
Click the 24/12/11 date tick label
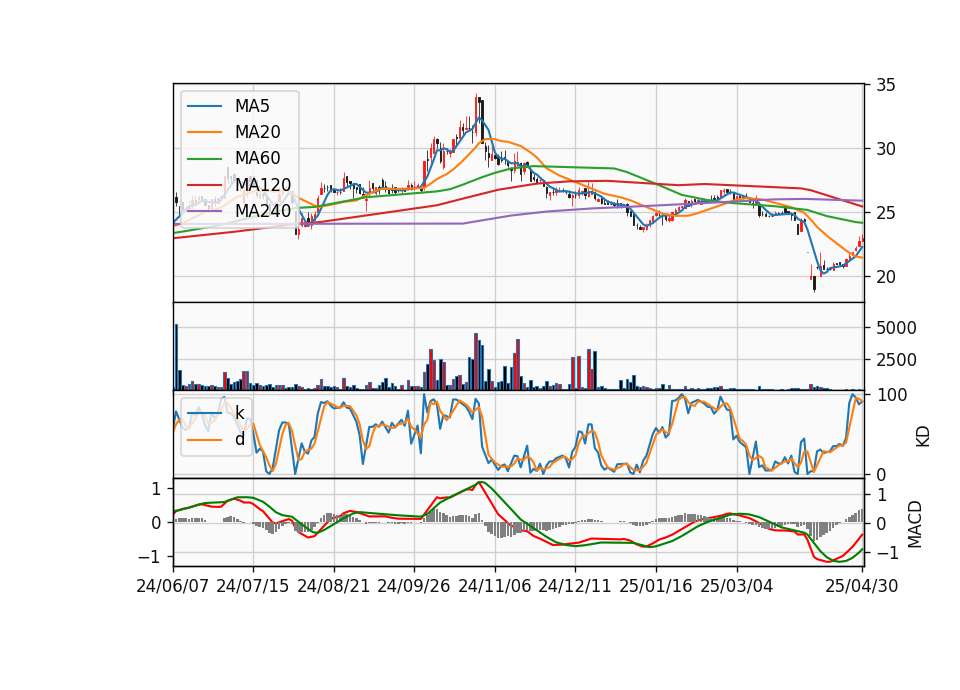pyautogui.click(x=575, y=586)
